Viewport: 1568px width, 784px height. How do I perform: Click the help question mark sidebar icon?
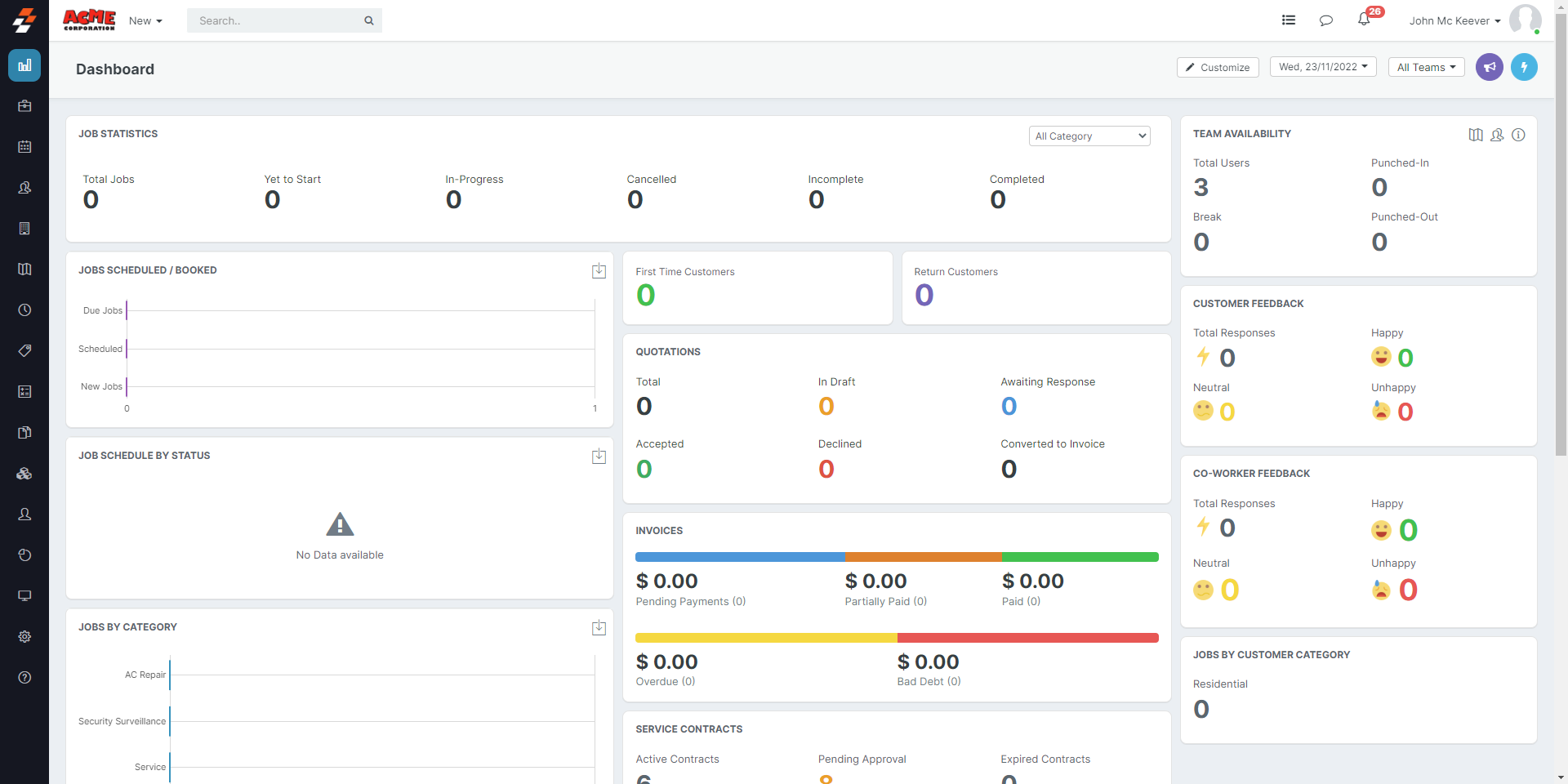click(24, 677)
